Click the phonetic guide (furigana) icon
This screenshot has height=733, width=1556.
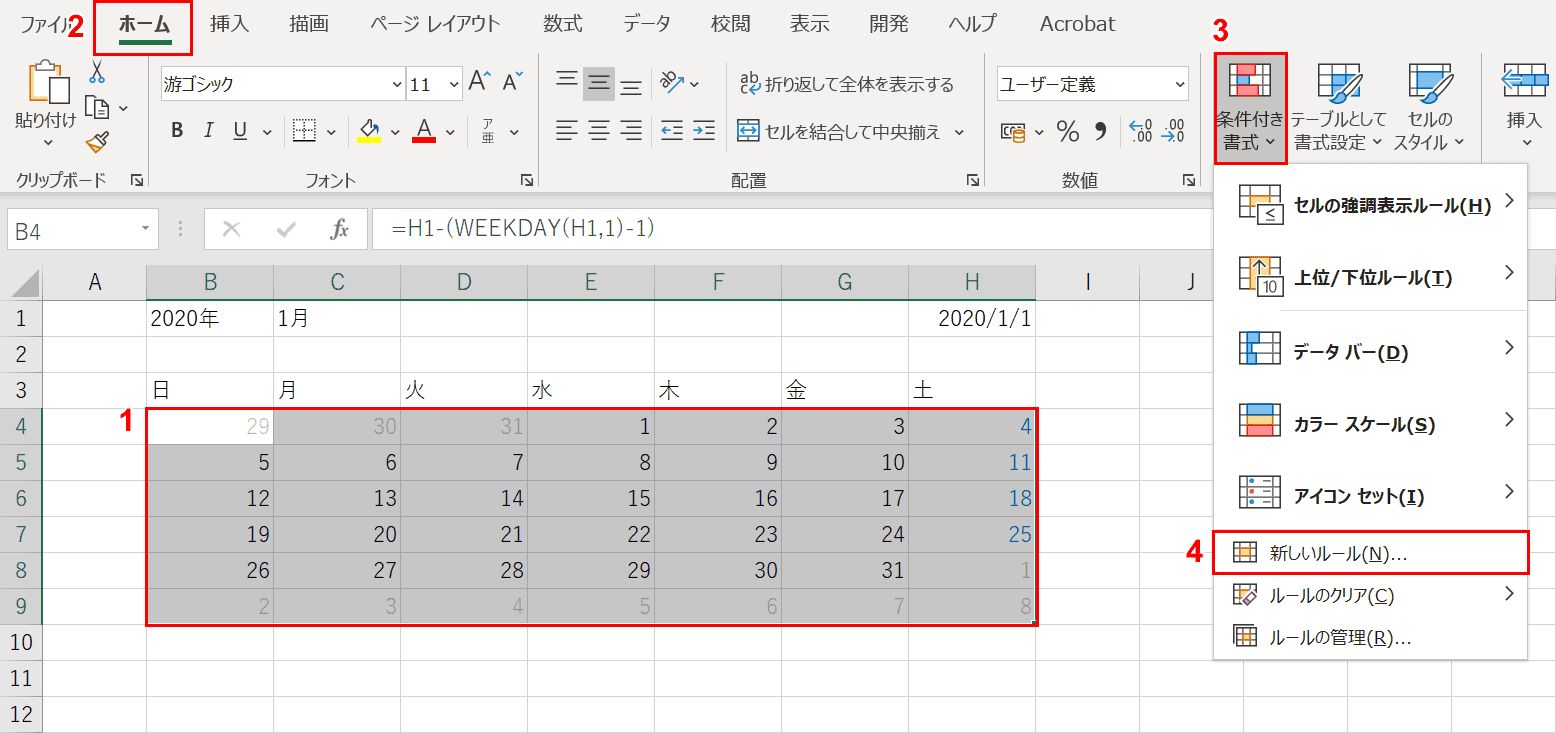click(488, 130)
